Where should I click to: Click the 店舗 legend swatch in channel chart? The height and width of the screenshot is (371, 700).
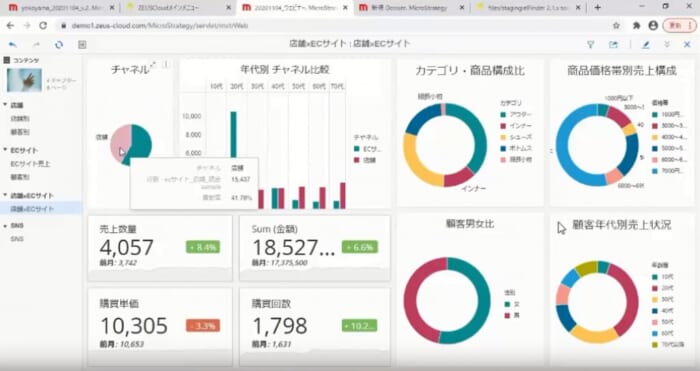click(x=357, y=160)
